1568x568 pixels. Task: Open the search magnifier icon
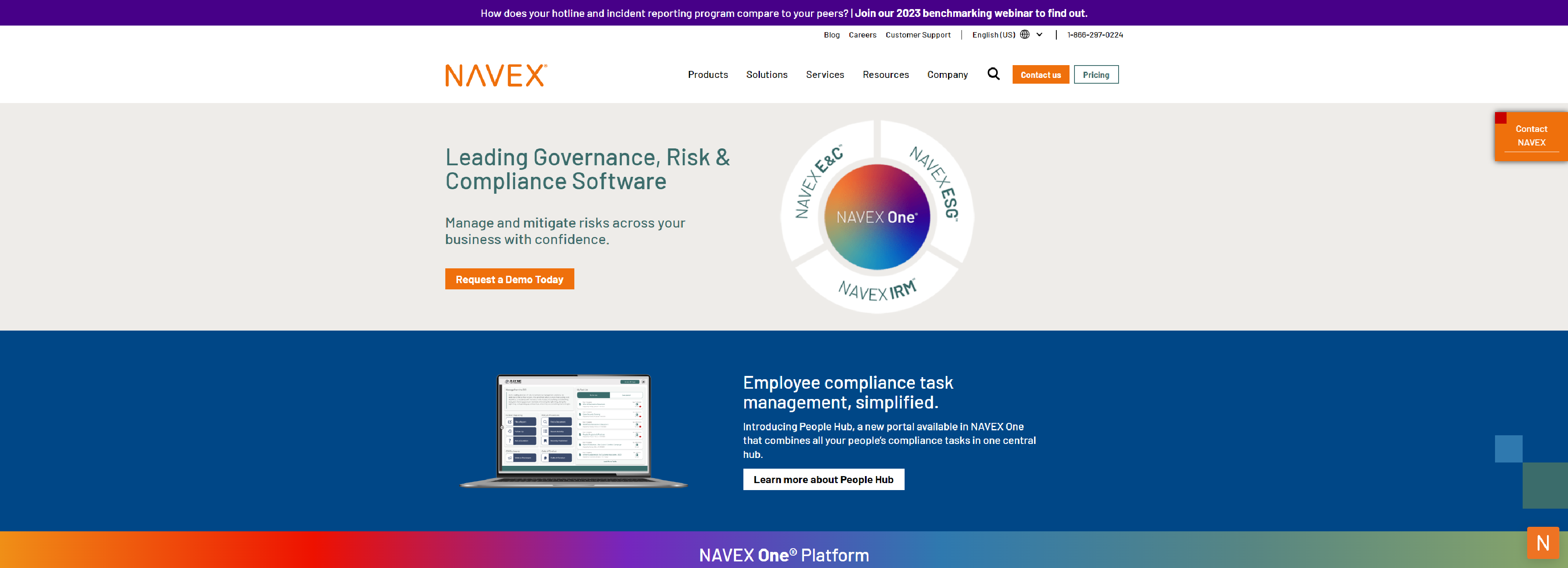(993, 74)
